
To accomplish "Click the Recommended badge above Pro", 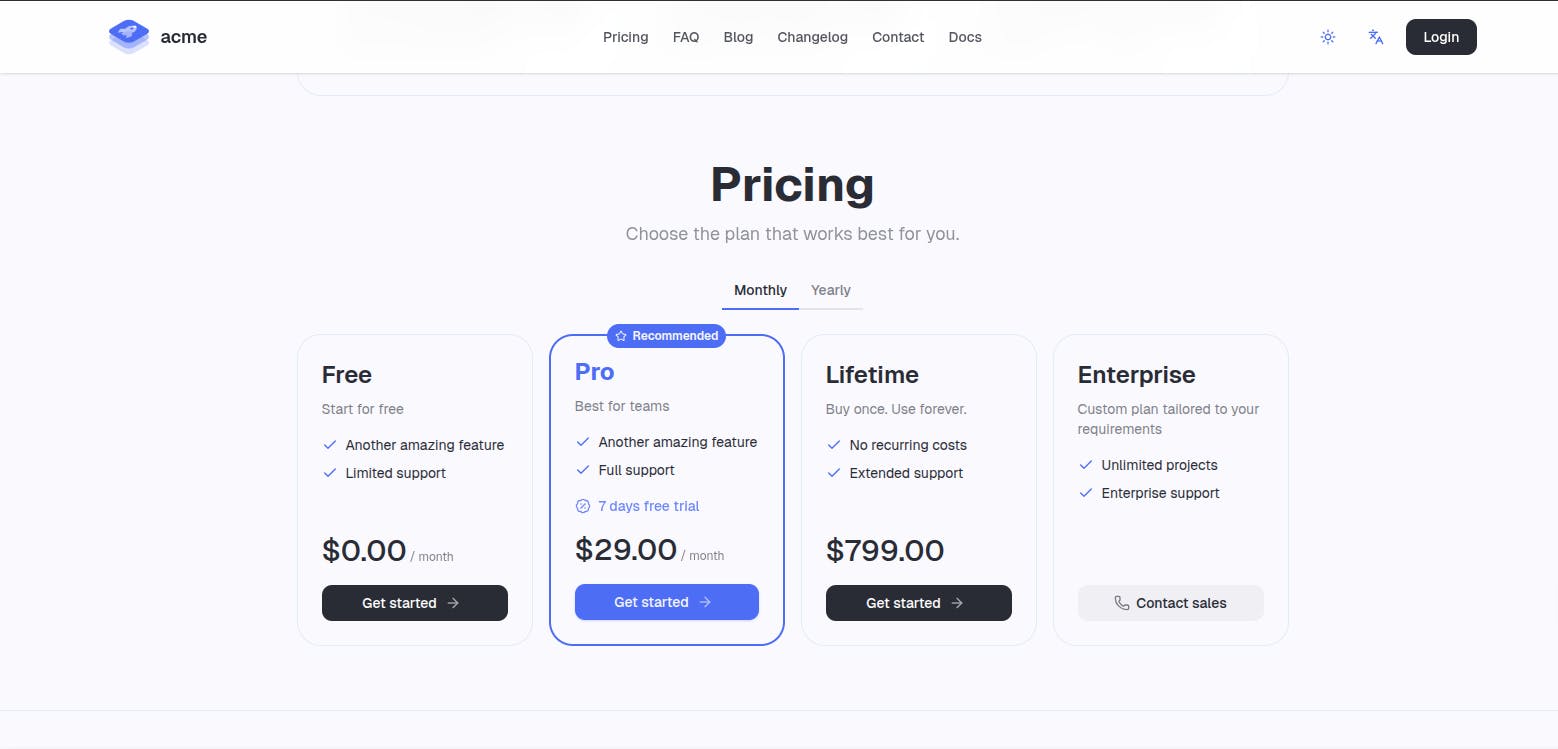I will (x=666, y=335).
